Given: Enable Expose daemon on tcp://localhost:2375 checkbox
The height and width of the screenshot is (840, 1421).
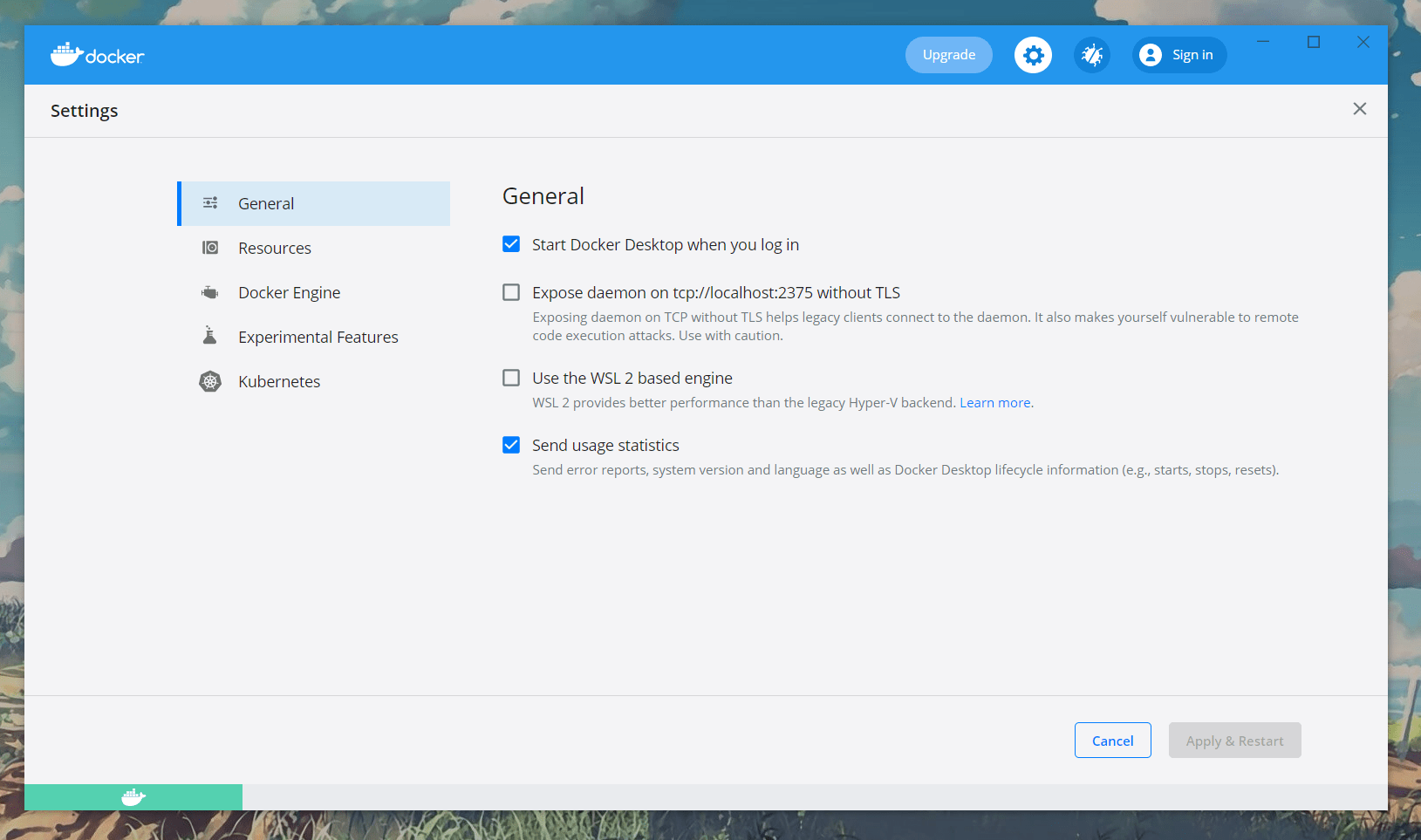Looking at the screenshot, I should [511, 292].
